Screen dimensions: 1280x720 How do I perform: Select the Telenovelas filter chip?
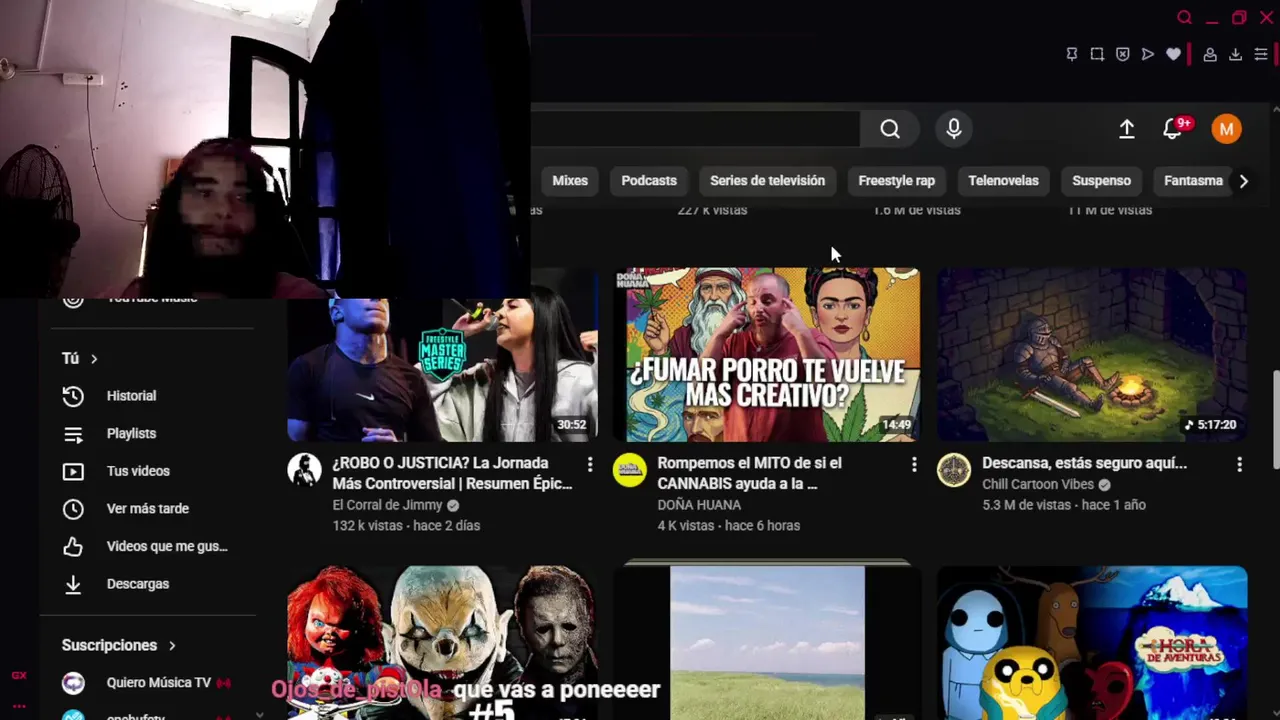point(1003,181)
